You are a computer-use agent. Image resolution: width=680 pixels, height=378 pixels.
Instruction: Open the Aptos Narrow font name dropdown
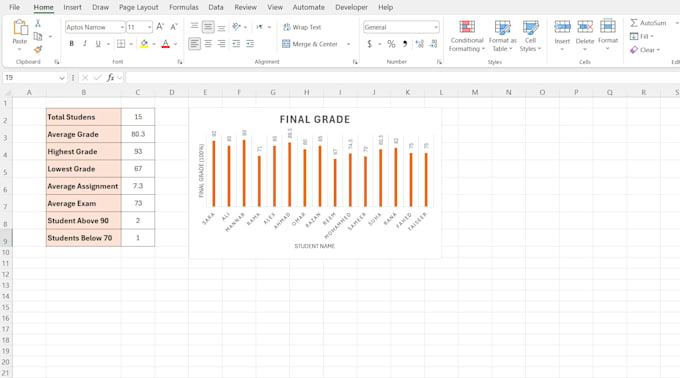click(122, 27)
